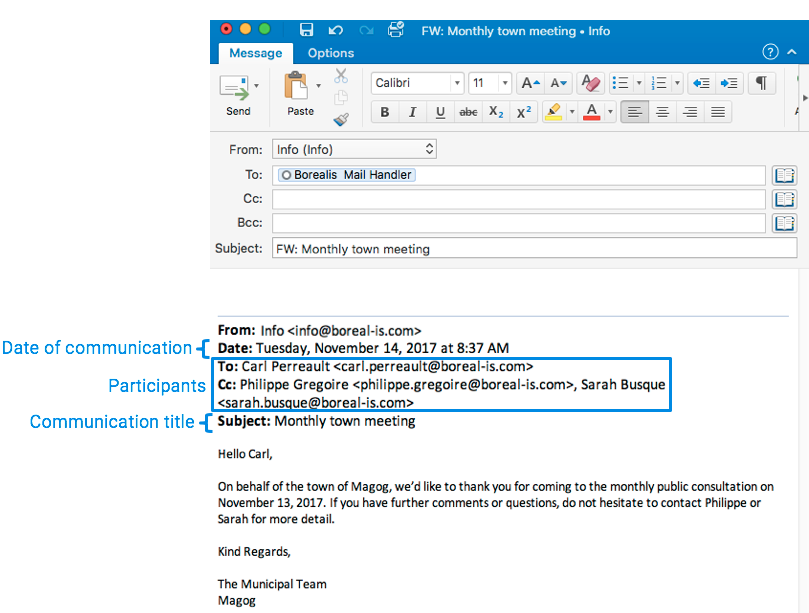Print the message using printer icon
This screenshot has height=613, width=809.
[396, 29]
